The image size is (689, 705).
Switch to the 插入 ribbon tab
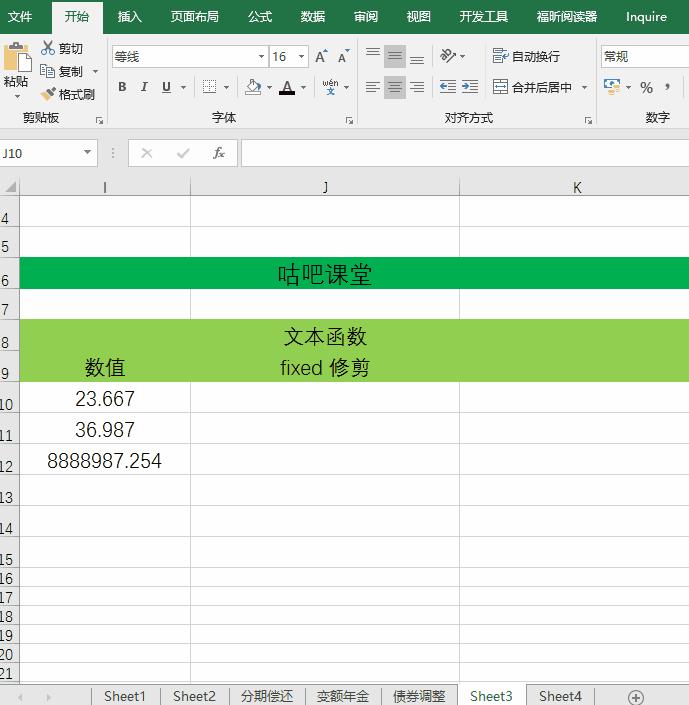[130, 17]
